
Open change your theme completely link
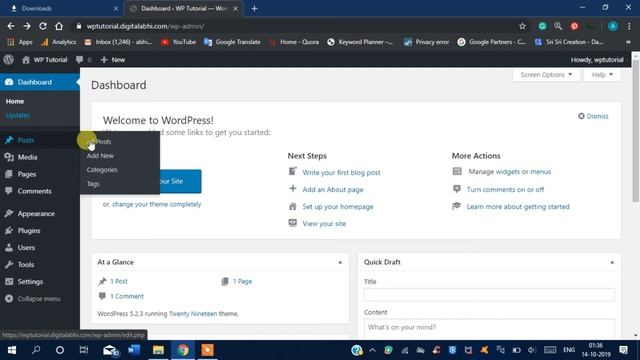tap(157, 204)
